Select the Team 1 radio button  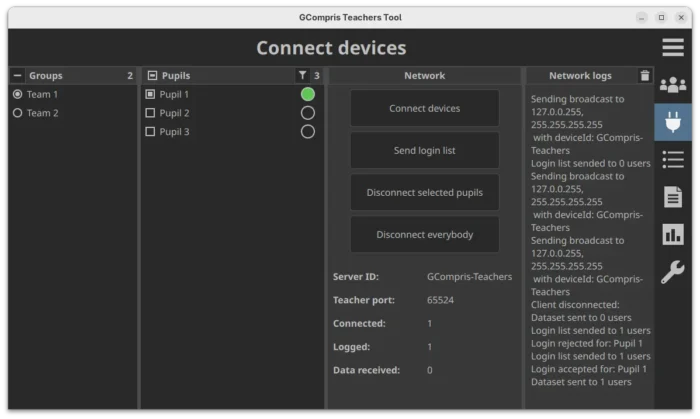coord(17,94)
